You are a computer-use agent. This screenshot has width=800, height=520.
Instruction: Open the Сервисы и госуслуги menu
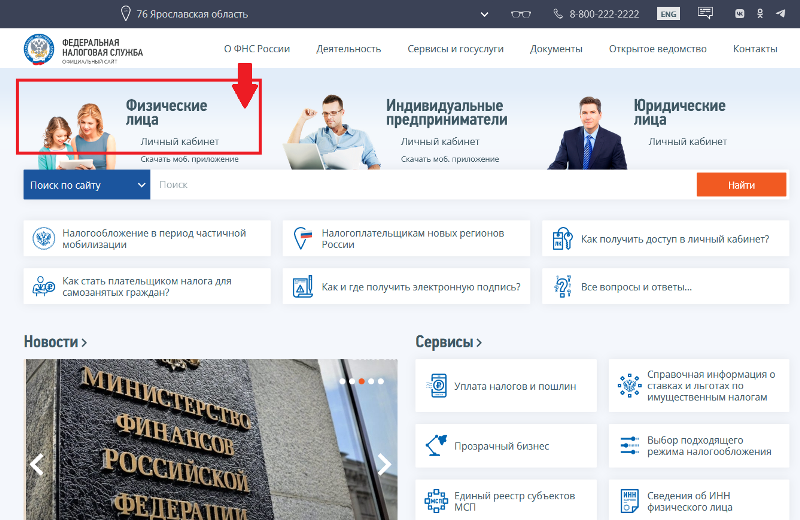(x=455, y=49)
